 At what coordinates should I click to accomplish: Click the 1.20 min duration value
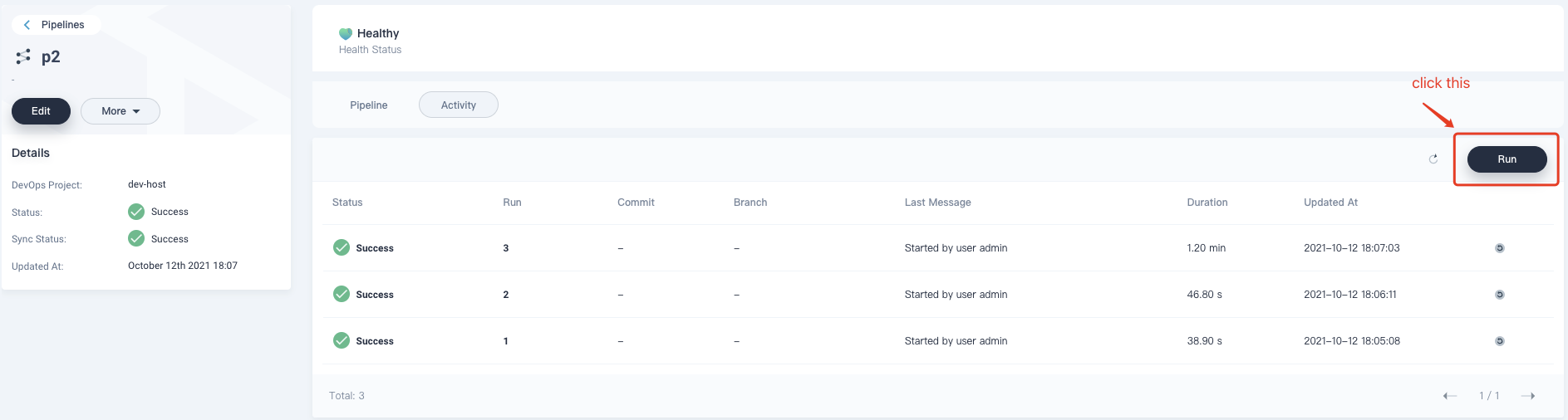1207,248
